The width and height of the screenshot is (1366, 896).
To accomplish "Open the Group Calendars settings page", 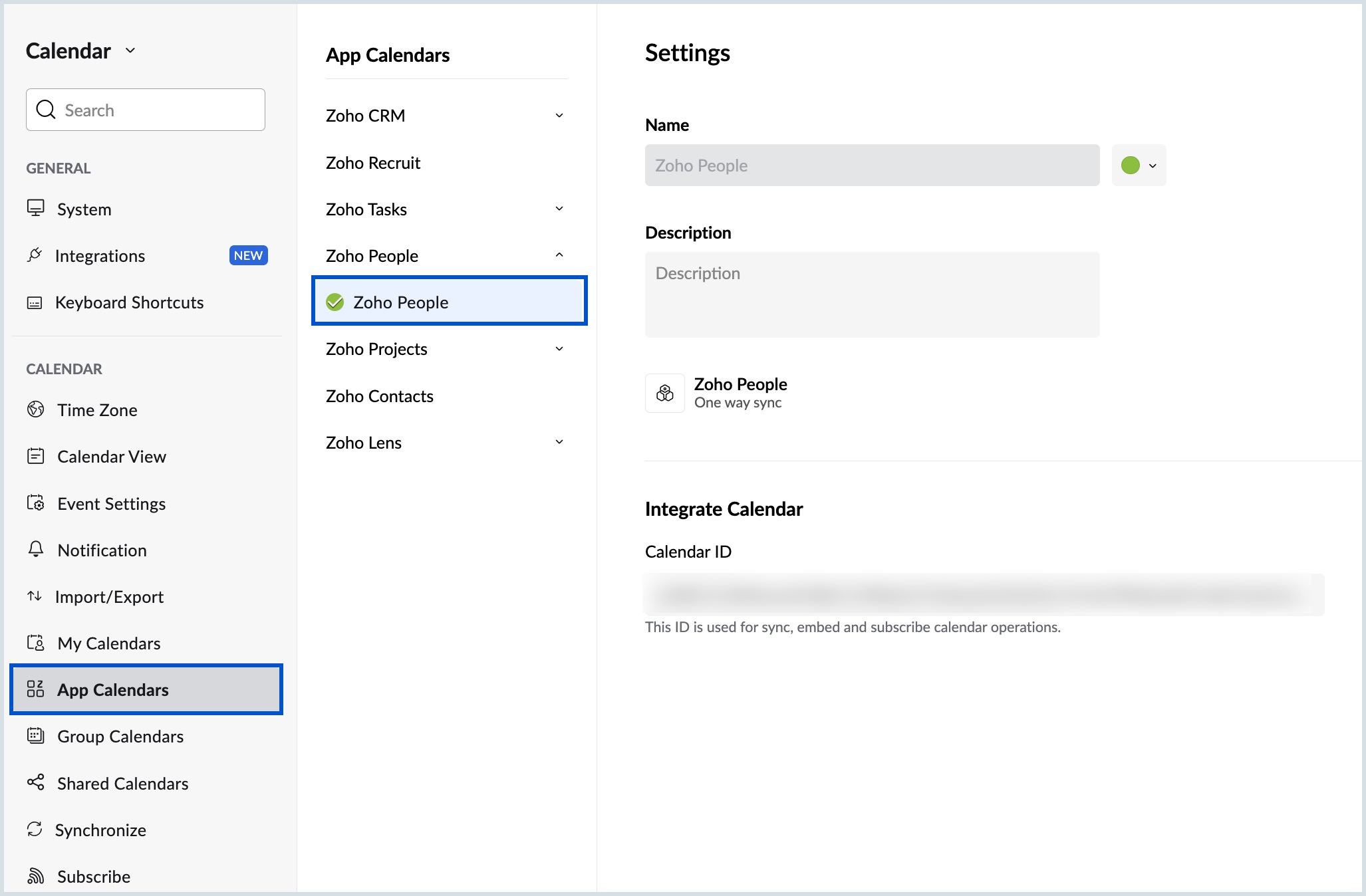I will coord(120,736).
